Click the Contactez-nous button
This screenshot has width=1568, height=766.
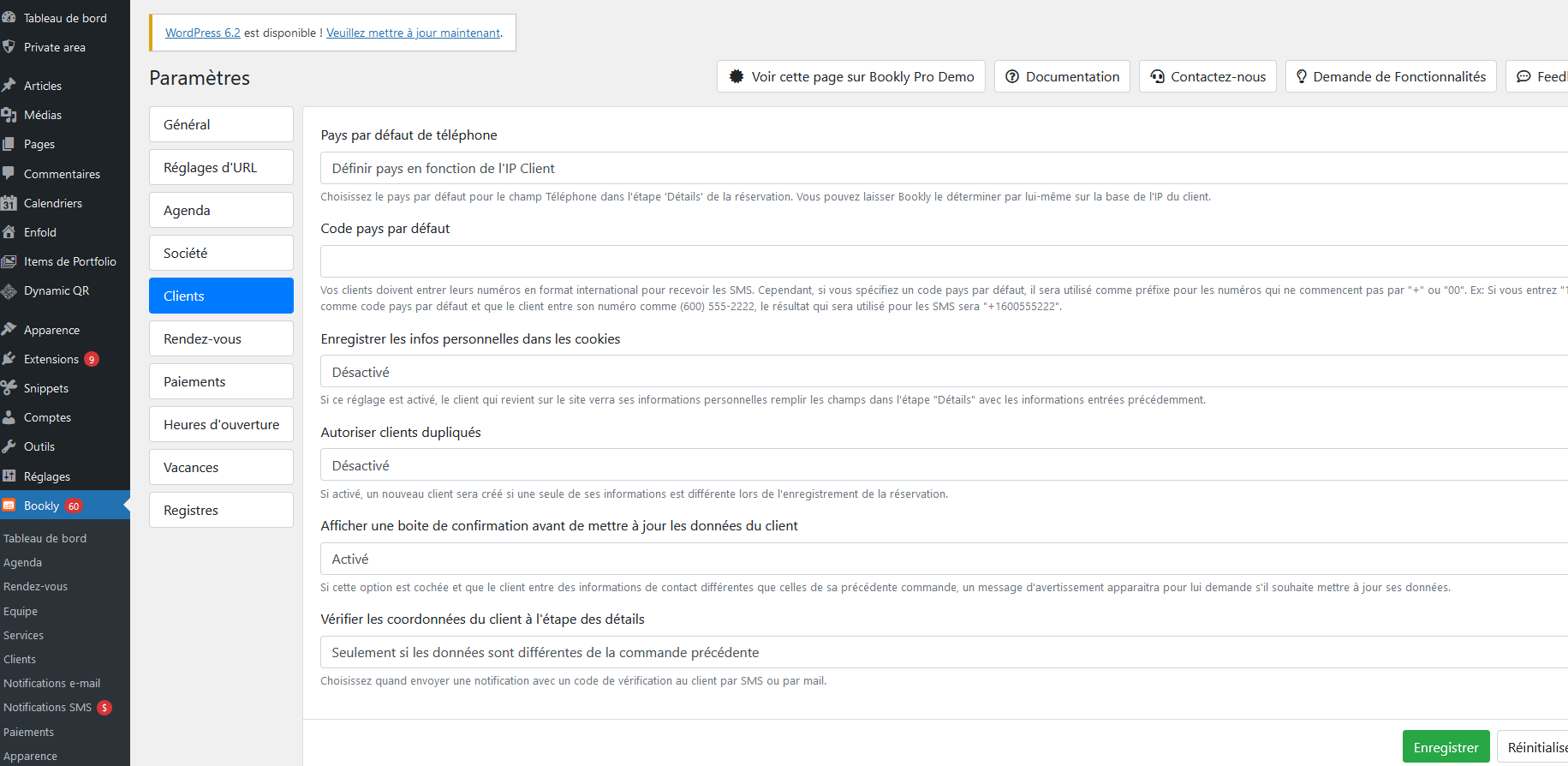(1207, 76)
